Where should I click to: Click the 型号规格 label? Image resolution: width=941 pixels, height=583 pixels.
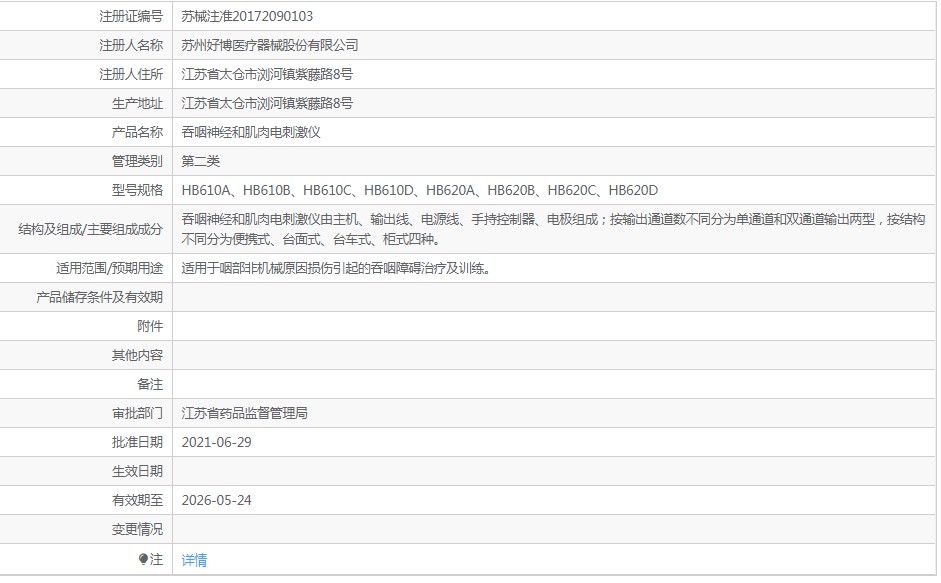[x=137, y=190]
